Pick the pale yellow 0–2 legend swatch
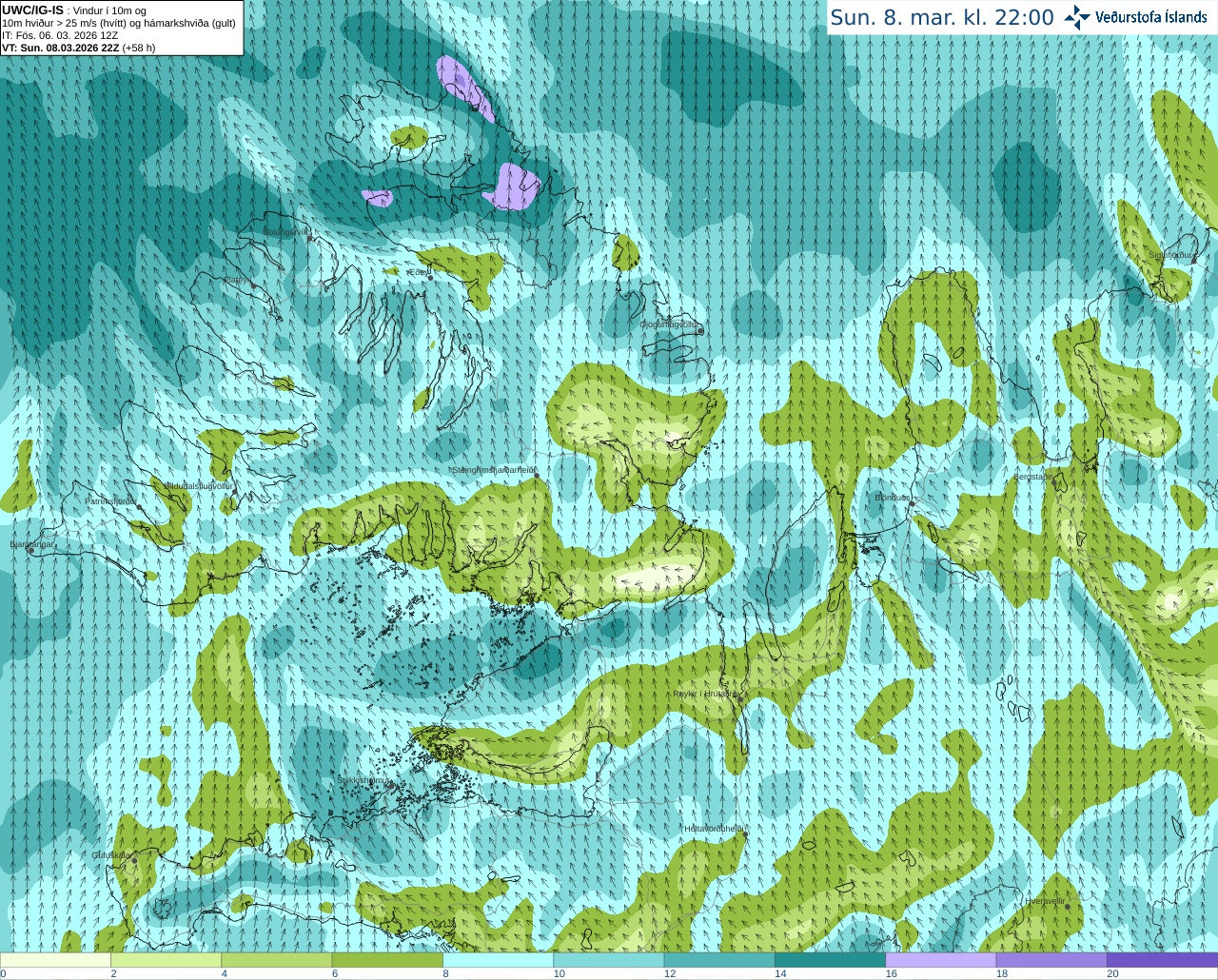The image size is (1218, 980). tap(55, 960)
